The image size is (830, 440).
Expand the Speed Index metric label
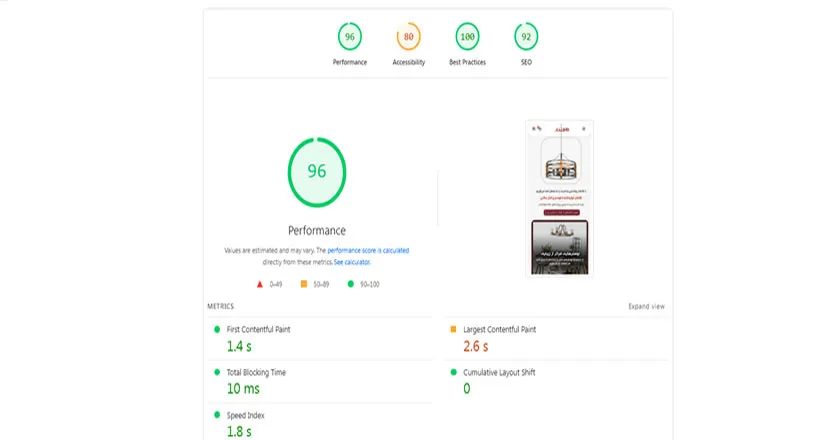pyautogui.click(x=246, y=415)
